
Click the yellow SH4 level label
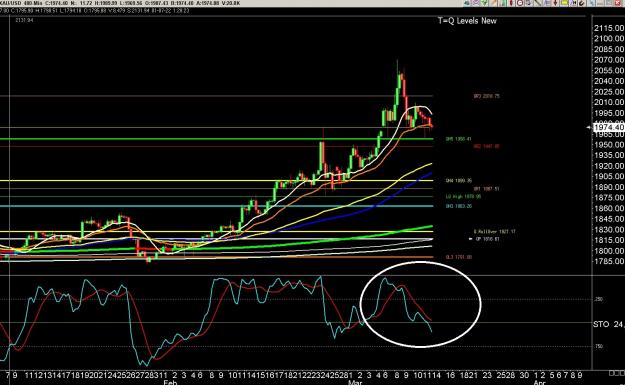tap(458, 181)
